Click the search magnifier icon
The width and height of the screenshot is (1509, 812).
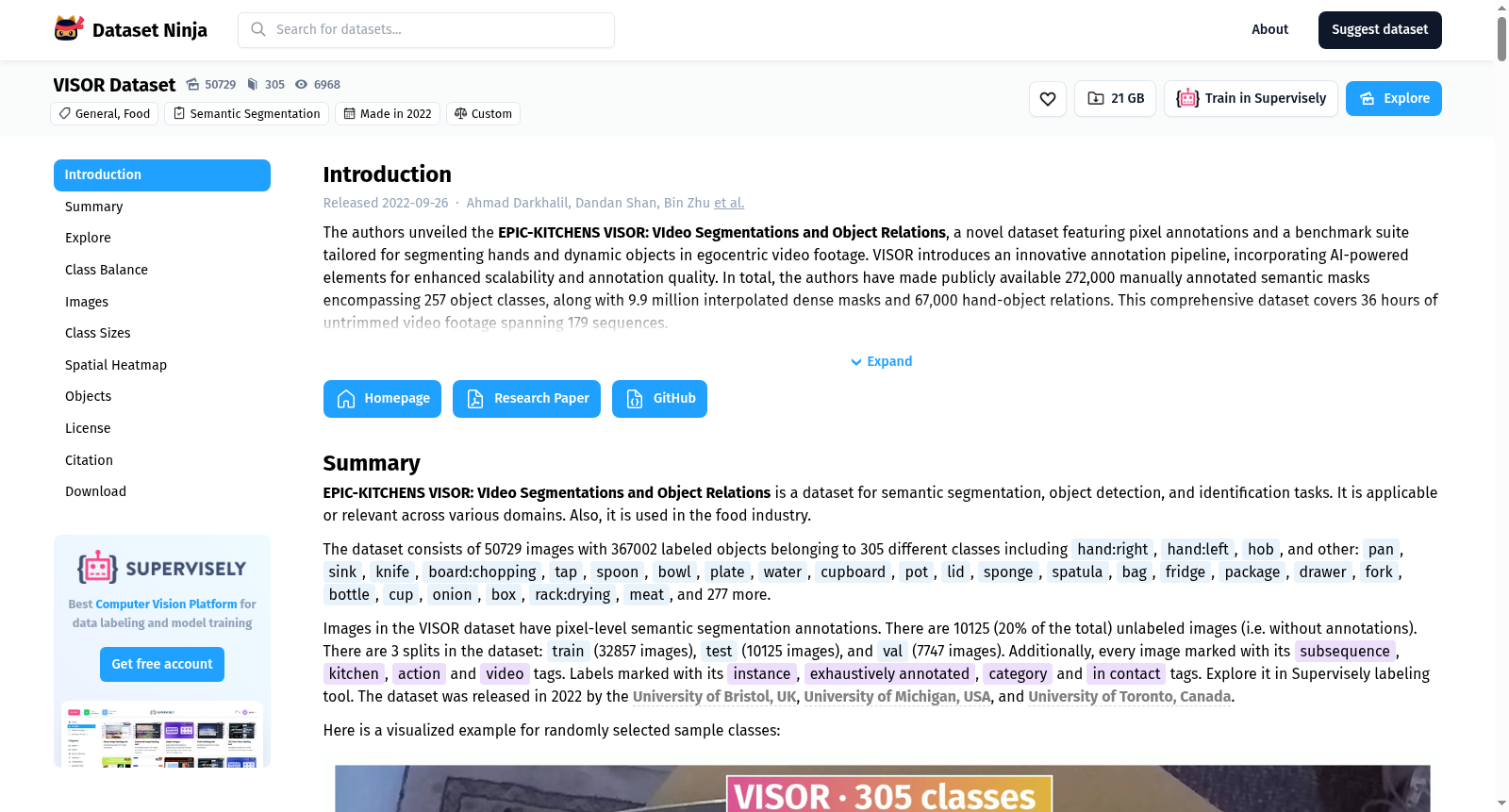click(257, 29)
